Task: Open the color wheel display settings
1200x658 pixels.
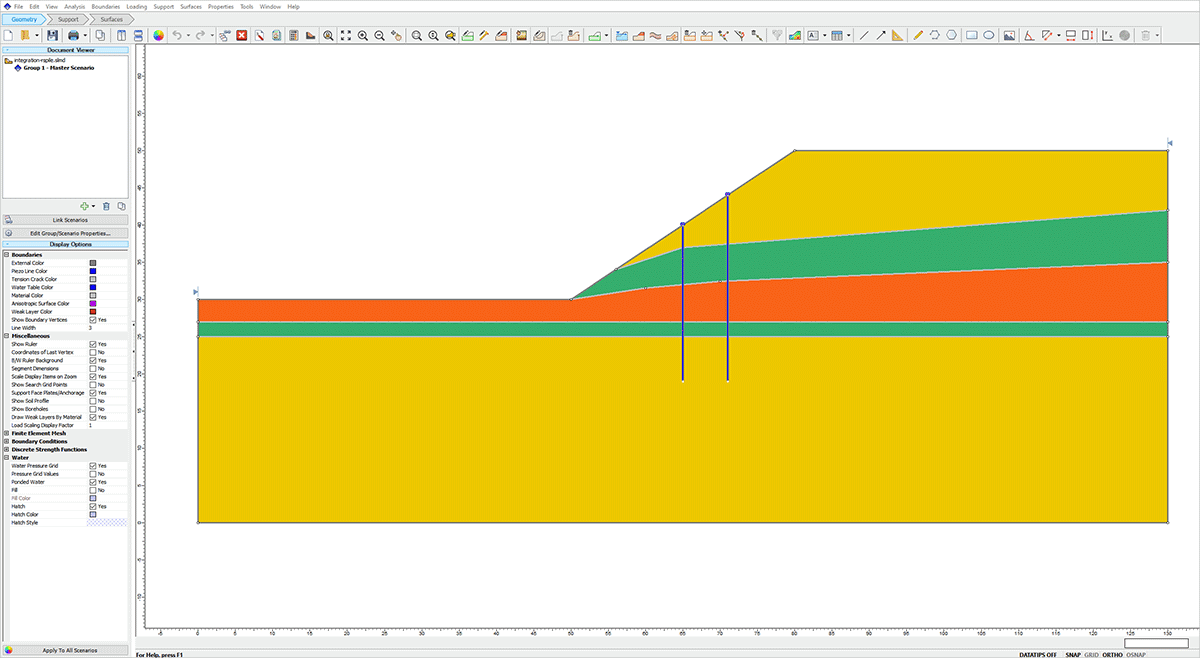Action: tap(157, 35)
